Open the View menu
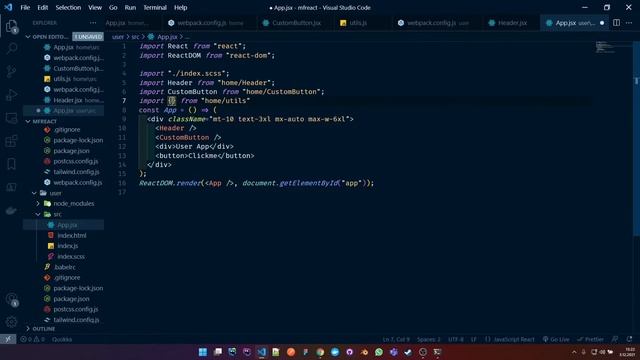This screenshot has height=360, width=640. coord(95,7)
